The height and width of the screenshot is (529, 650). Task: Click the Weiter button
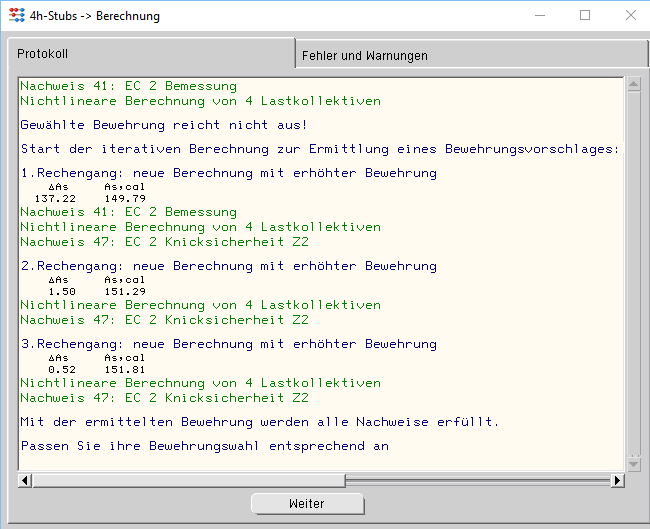click(307, 504)
